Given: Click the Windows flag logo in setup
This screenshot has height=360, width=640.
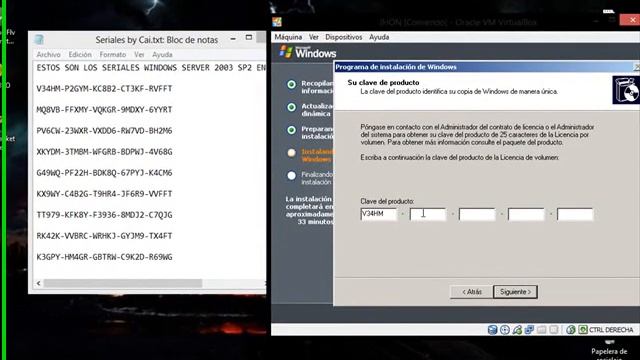Looking at the screenshot, I should pyautogui.click(x=286, y=52).
